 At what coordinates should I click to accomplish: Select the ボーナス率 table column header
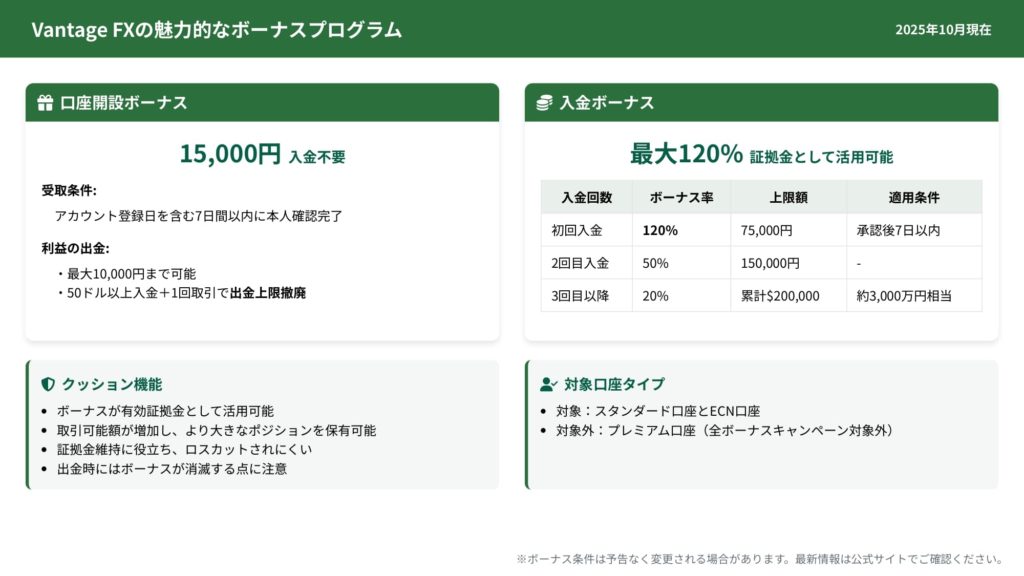tap(681, 197)
